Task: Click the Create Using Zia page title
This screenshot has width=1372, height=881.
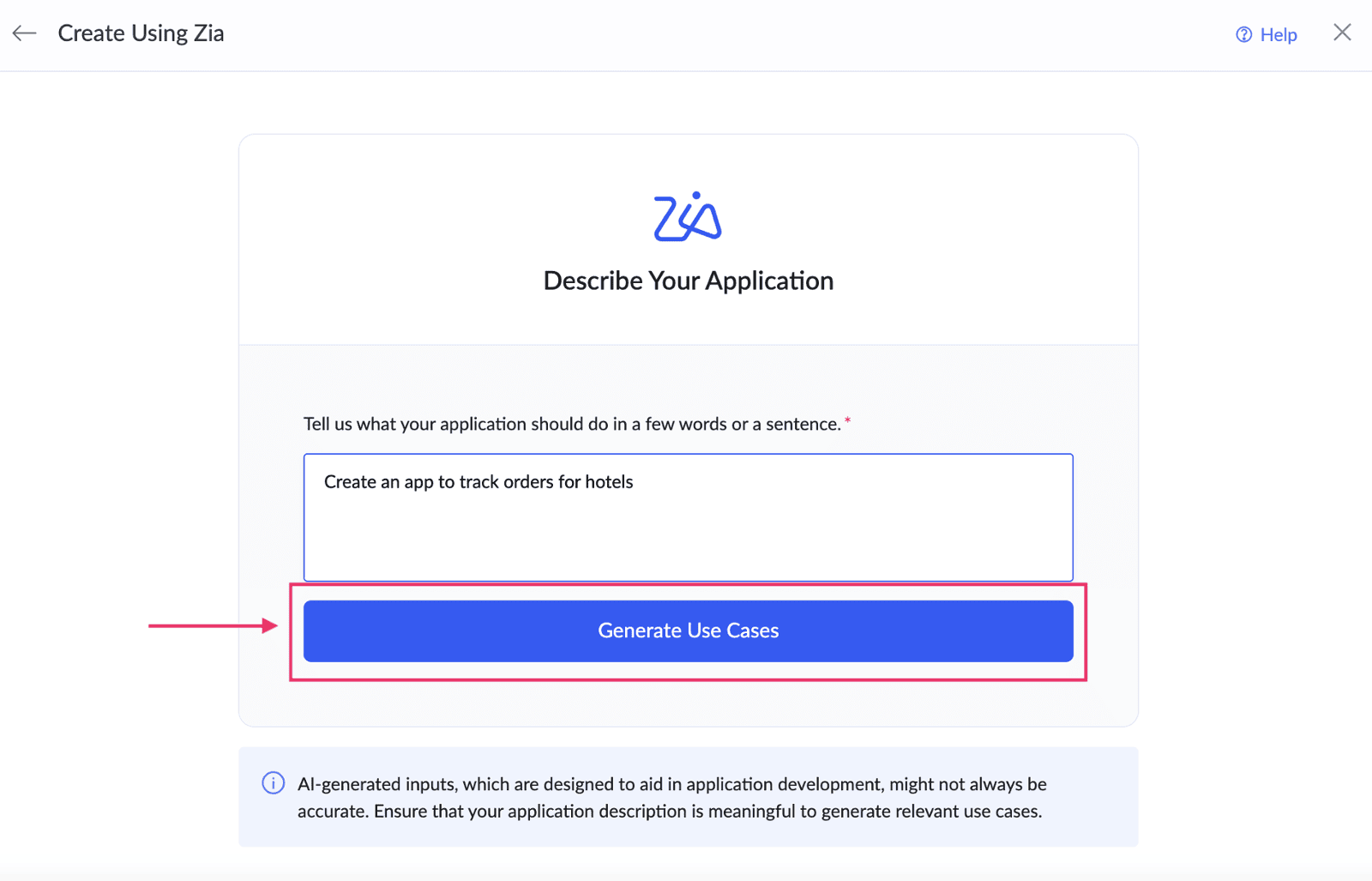Action: tap(141, 33)
